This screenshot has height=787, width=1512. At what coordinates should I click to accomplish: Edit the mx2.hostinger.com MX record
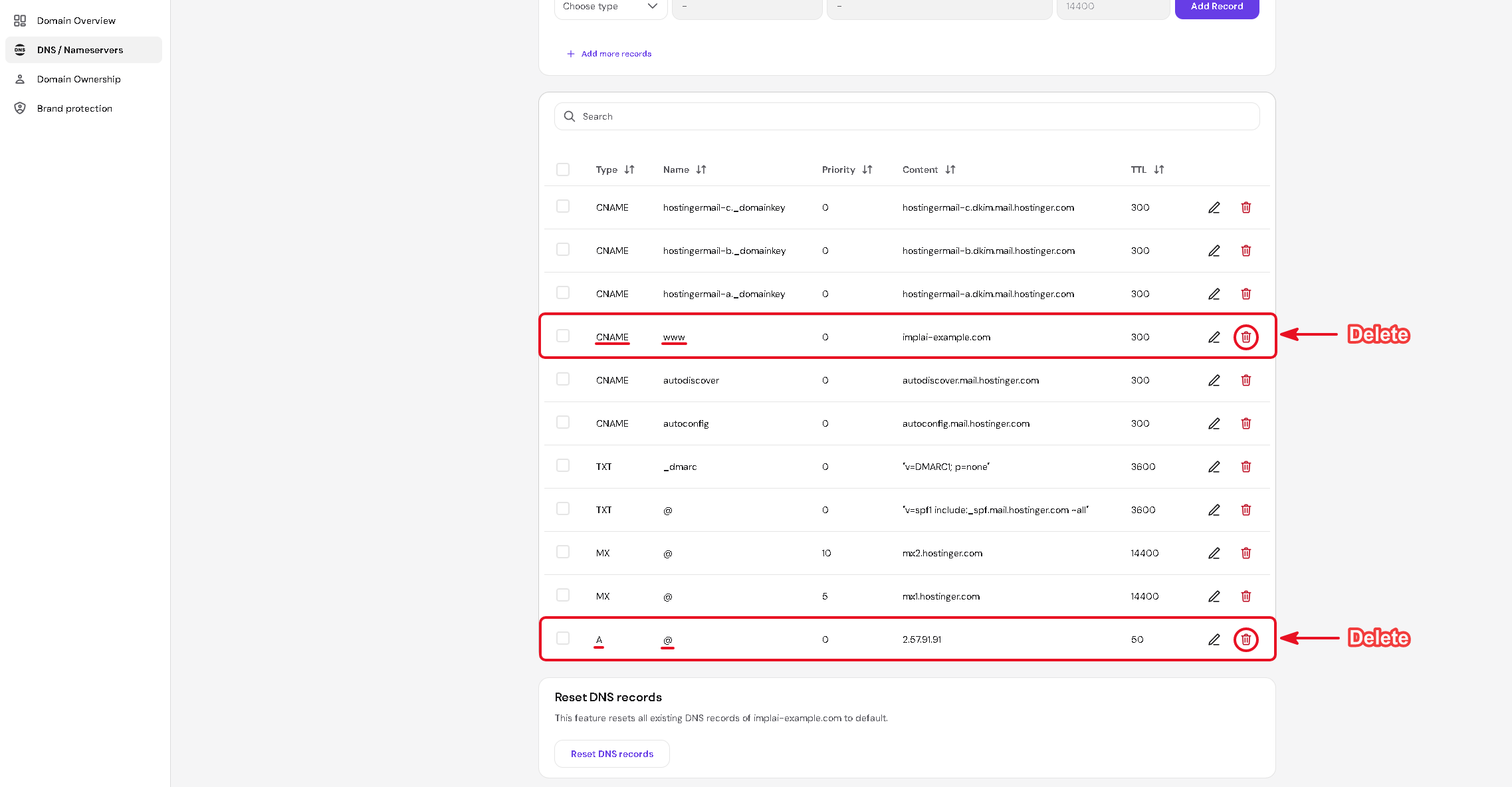1214,553
